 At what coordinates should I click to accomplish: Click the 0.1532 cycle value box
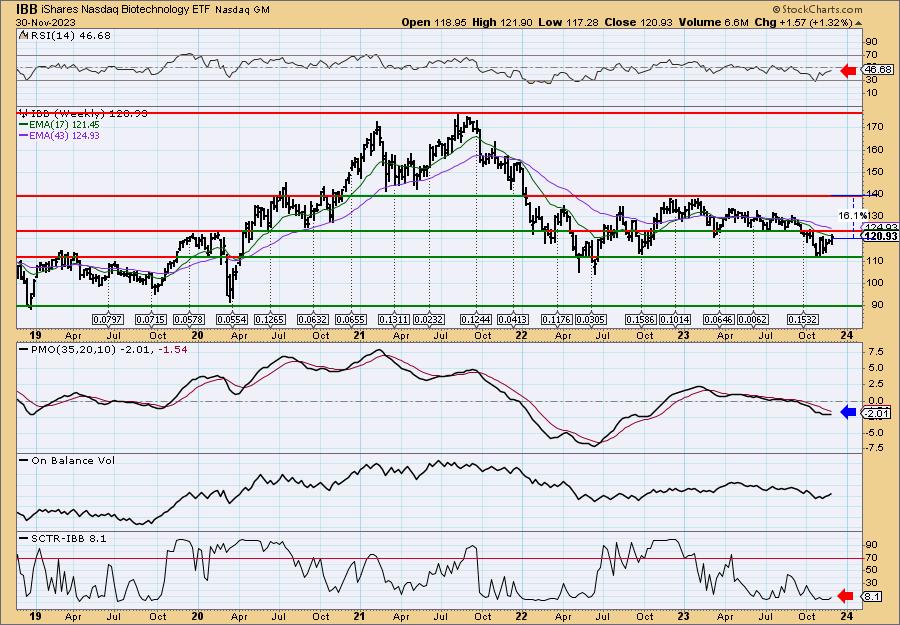802,319
